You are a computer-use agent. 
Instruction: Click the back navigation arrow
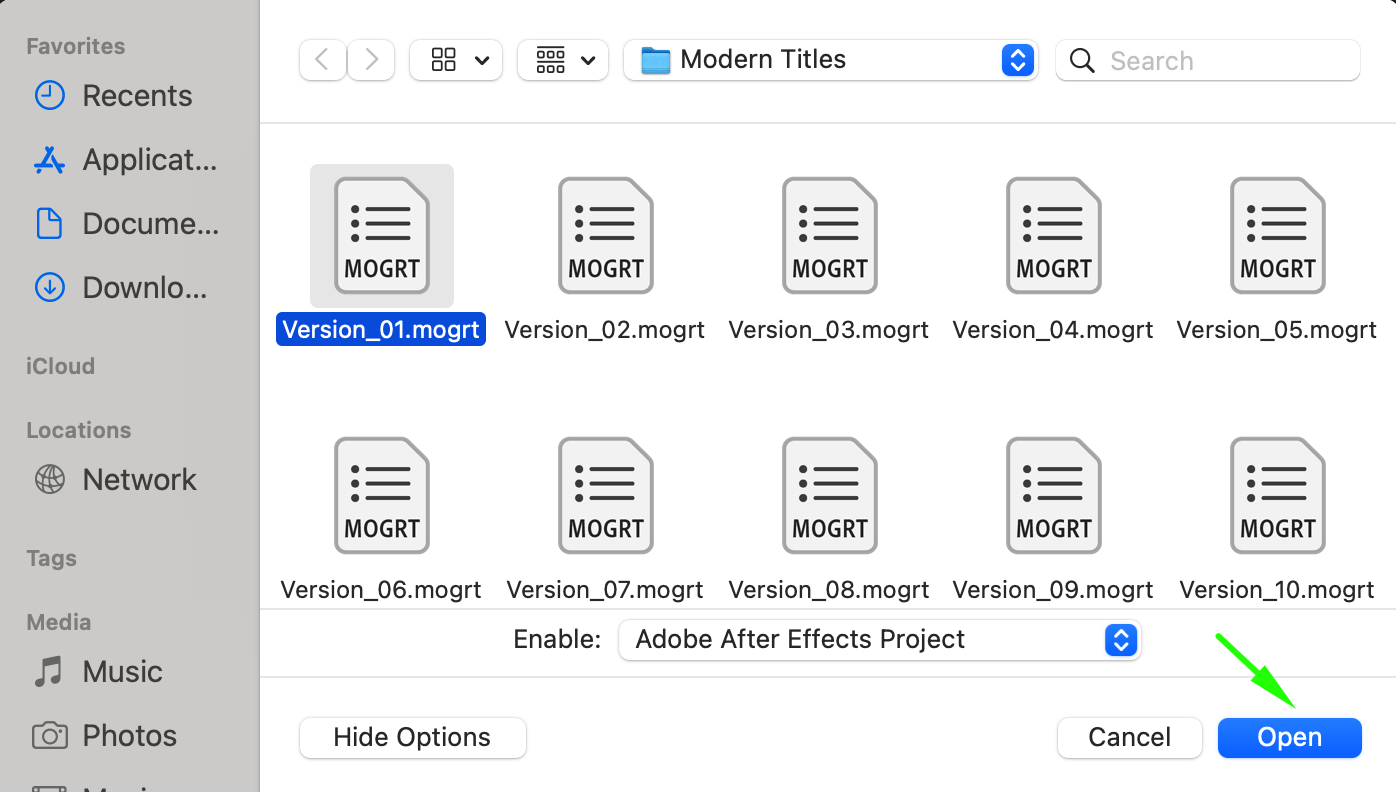[x=322, y=60]
